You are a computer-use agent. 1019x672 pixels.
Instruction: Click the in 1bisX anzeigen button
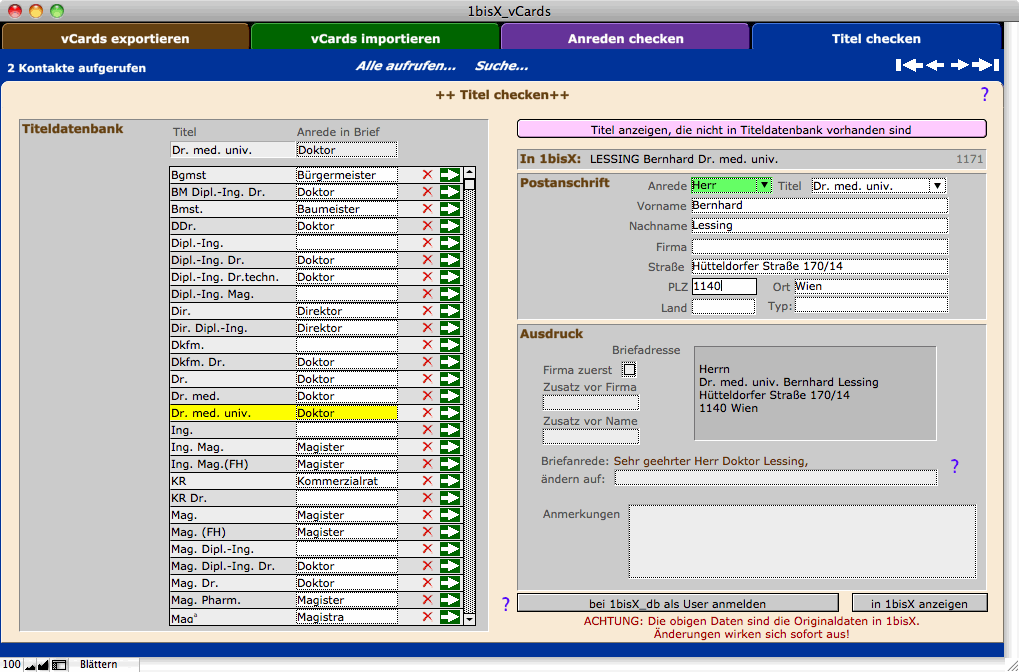(919, 603)
